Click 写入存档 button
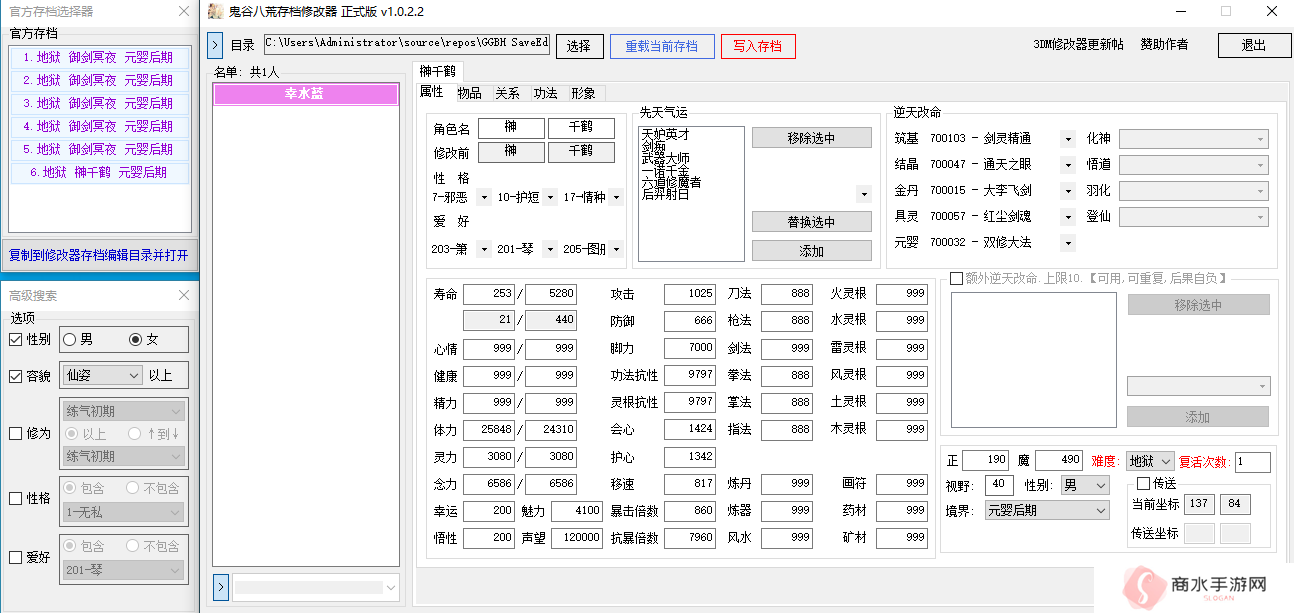 [758, 46]
